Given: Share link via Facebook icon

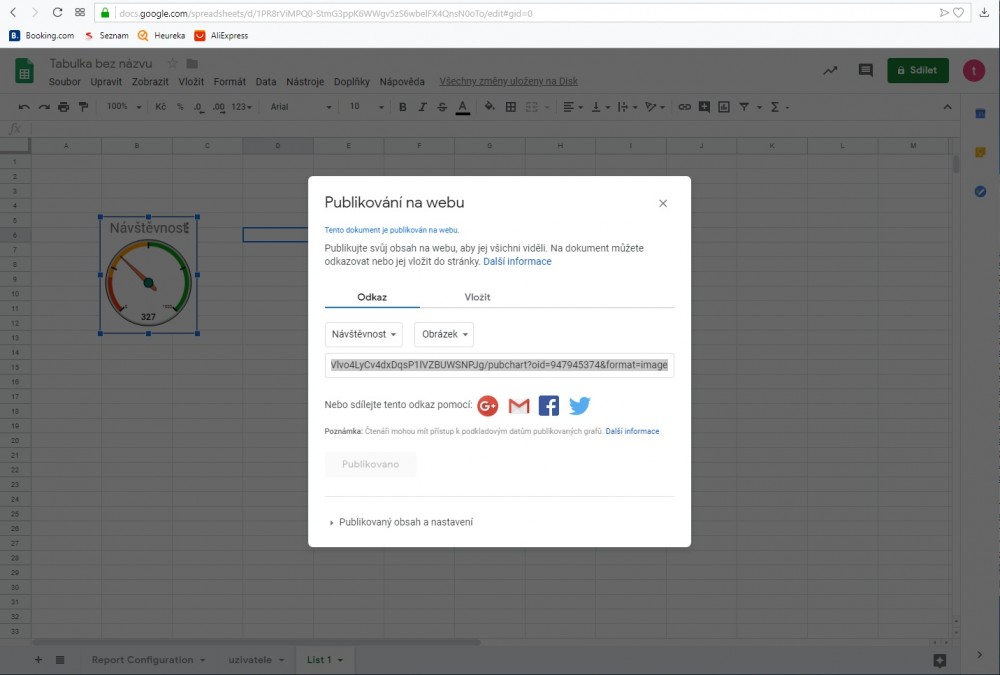Looking at the screenshot, I should pyautogui.click(x=549, y=405).
